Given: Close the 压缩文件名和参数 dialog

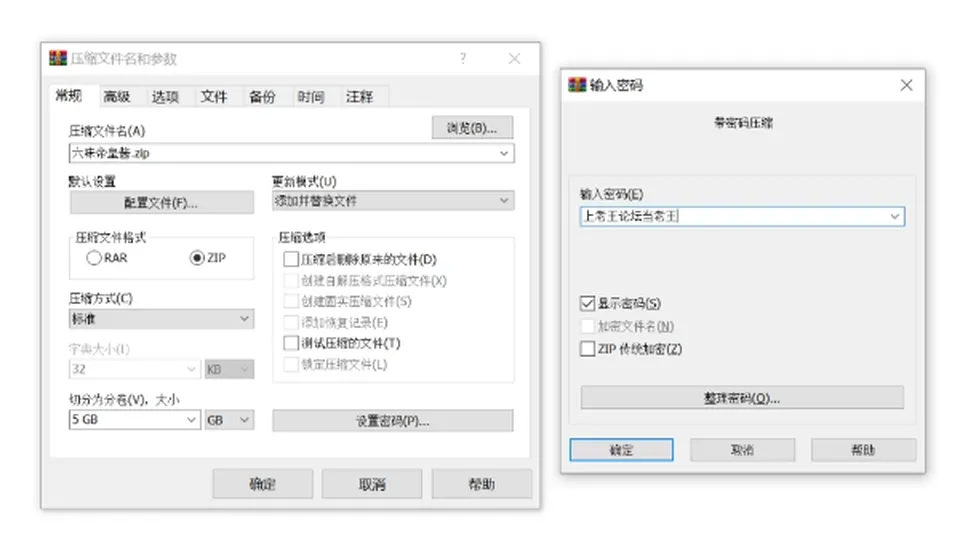Looking at the screenshot, I should point(514,58).
